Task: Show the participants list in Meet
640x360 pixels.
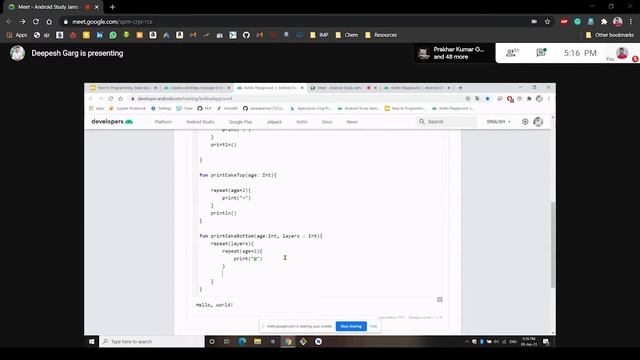Action: pos(512,53)
